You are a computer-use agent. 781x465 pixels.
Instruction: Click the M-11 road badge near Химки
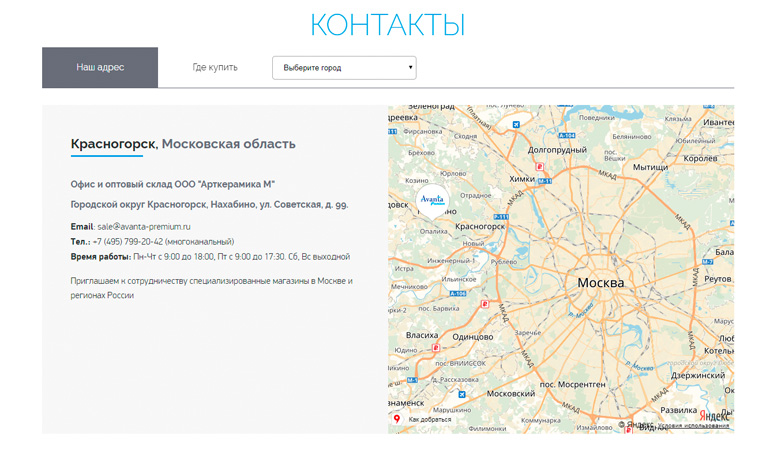[545, 181]
